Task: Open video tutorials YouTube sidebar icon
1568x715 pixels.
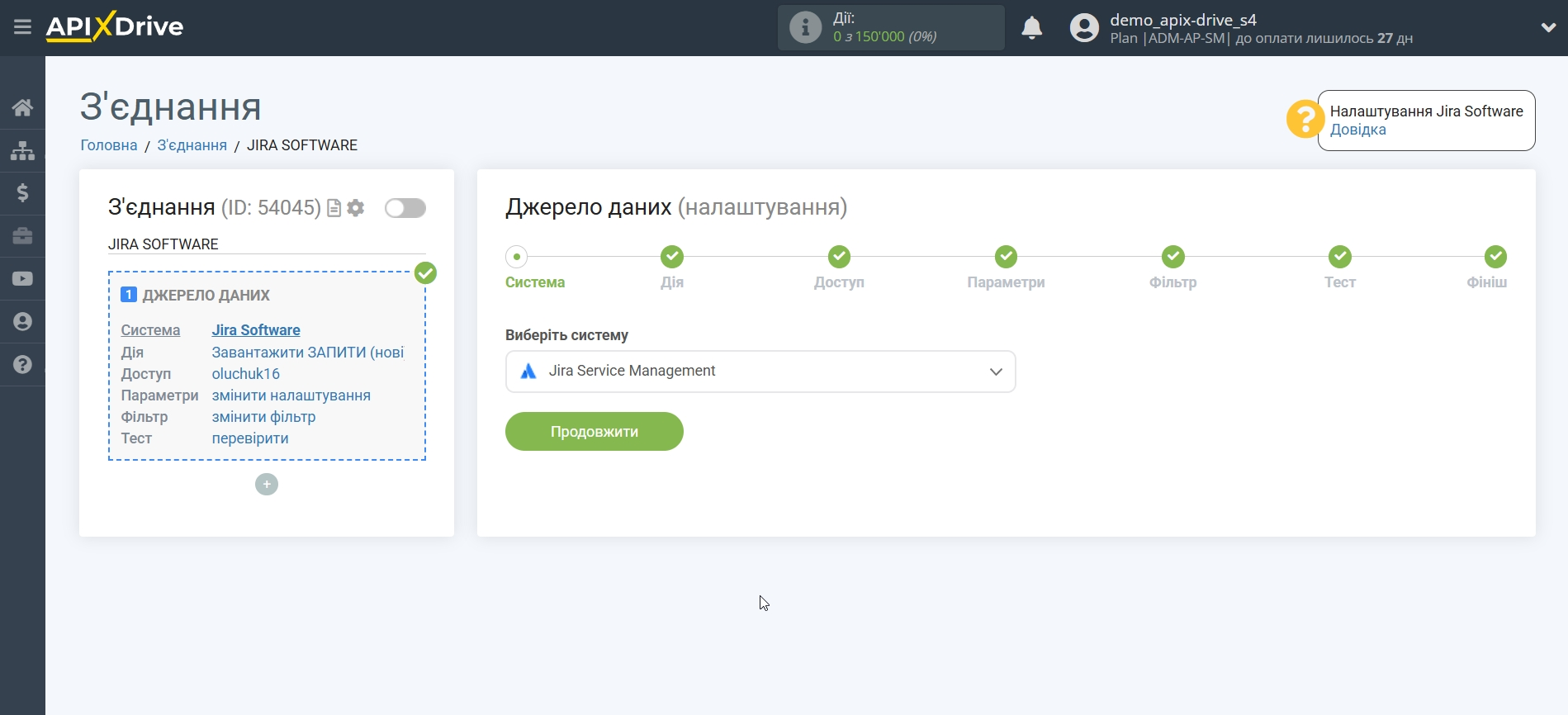Action: pos(22,279)
